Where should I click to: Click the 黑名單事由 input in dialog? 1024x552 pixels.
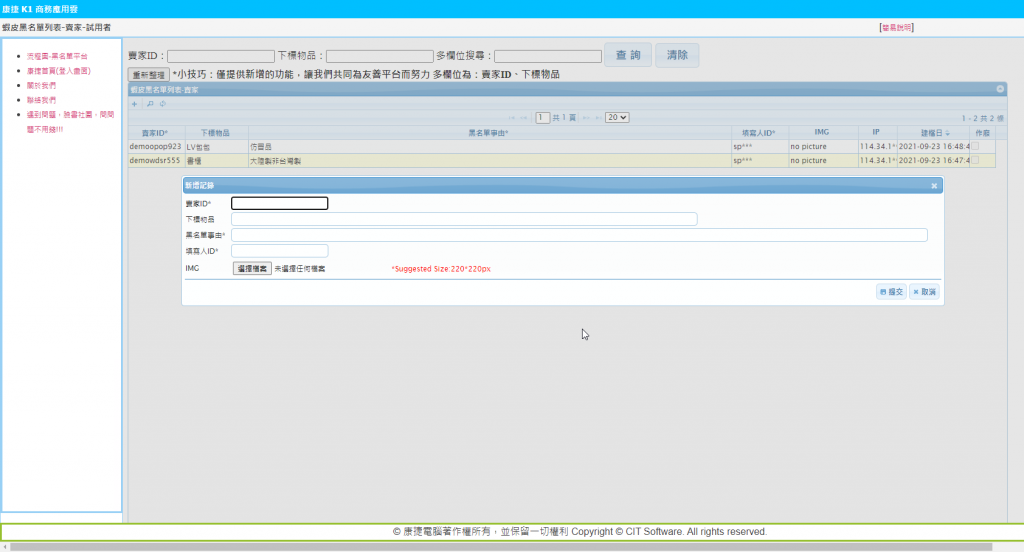click(x=579, y=235)
